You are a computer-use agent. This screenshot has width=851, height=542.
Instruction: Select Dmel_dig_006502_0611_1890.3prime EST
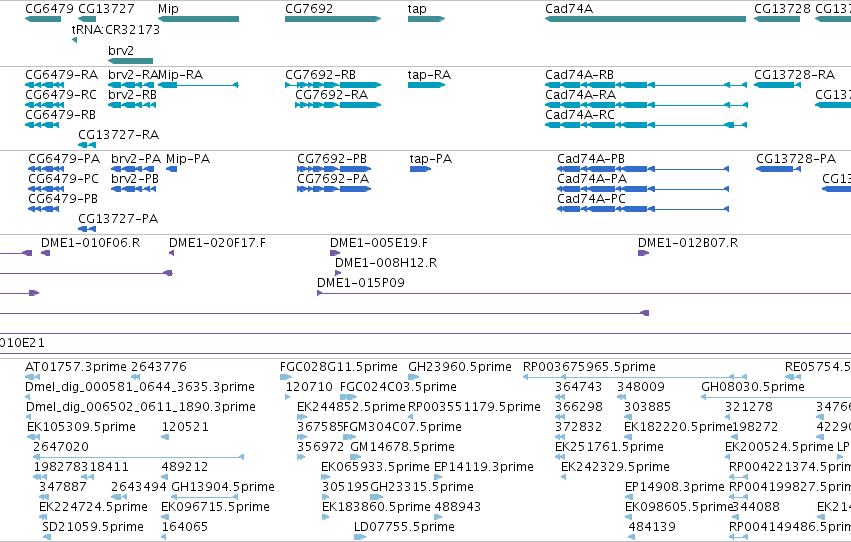point(29,417)
